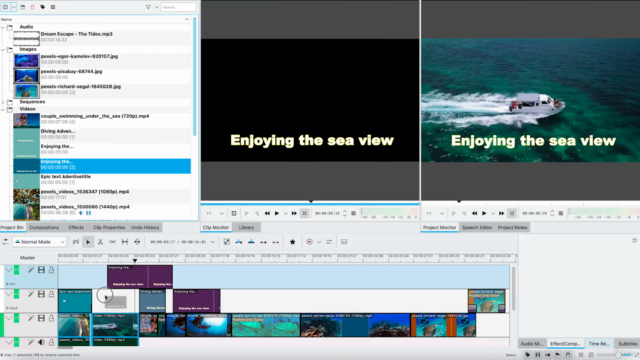Switch to the Library tab

(x=246, y=227)
